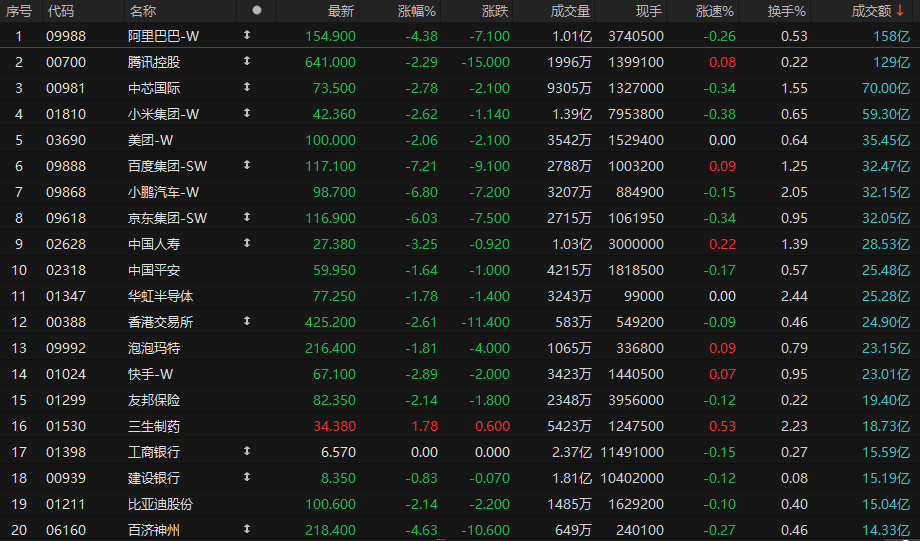Sort by 成交量 column header

(570, 11)
